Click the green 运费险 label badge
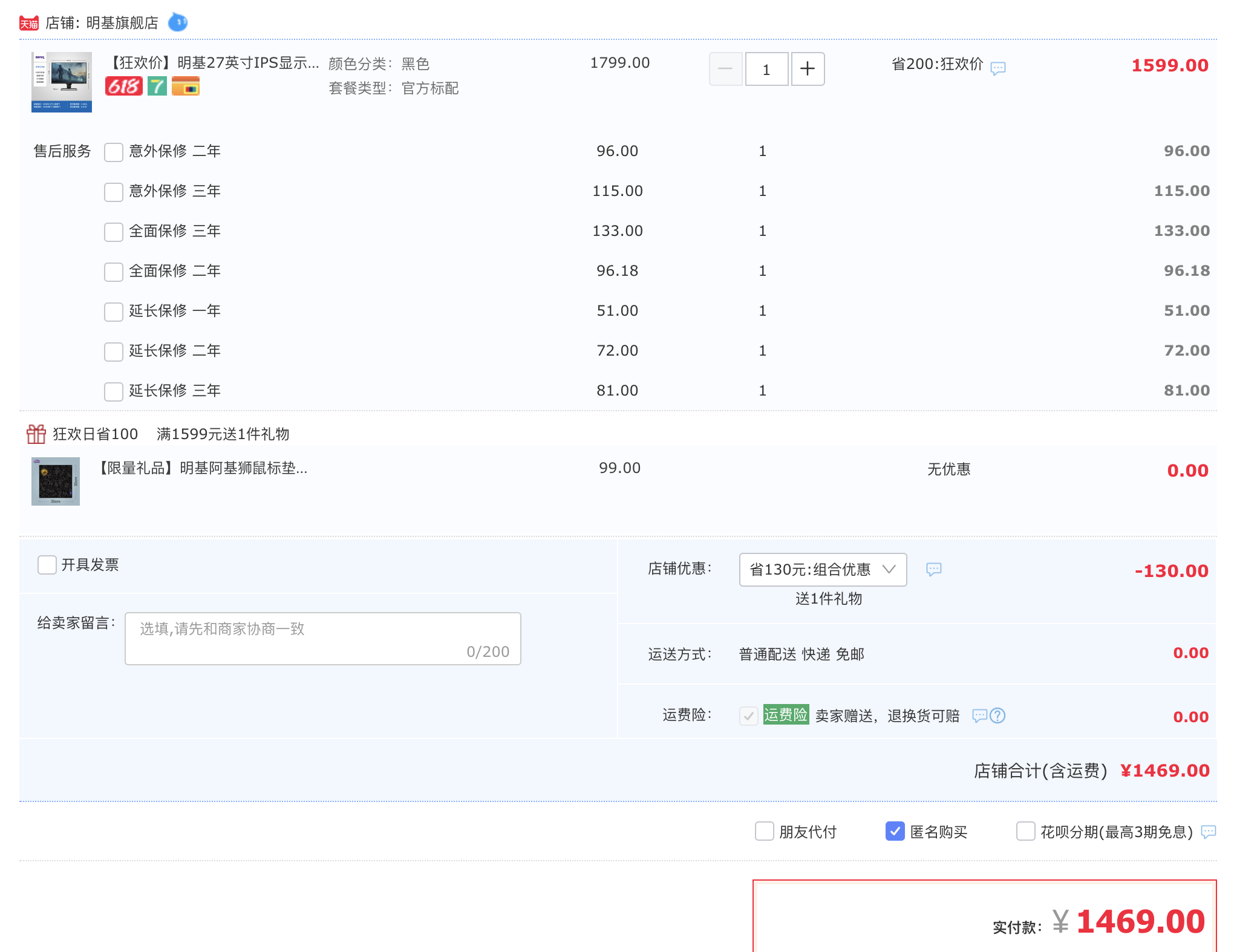This screenshot has width=1234, height=952. tap(786, 715)
